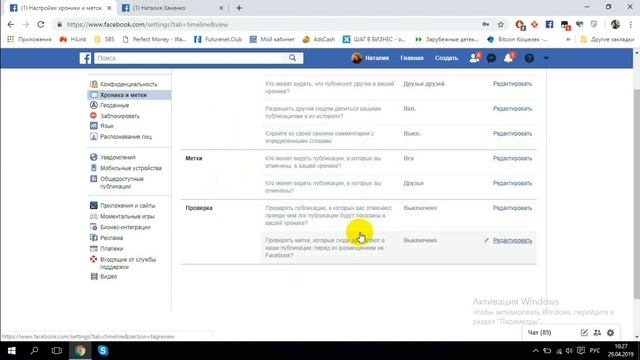This screenshot has width=640, height=360.
Task: Click the address bar URL
Action: pyautogui.click(x=147, y=24)
